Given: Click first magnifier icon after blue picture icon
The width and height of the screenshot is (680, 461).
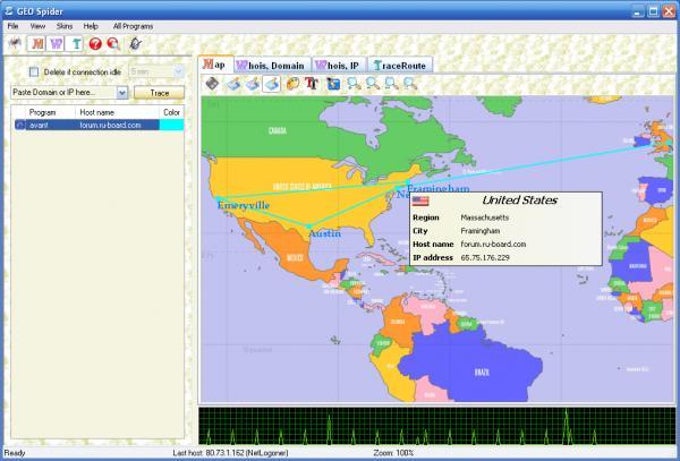Looking at the screenshot, I should coord(354,83).
